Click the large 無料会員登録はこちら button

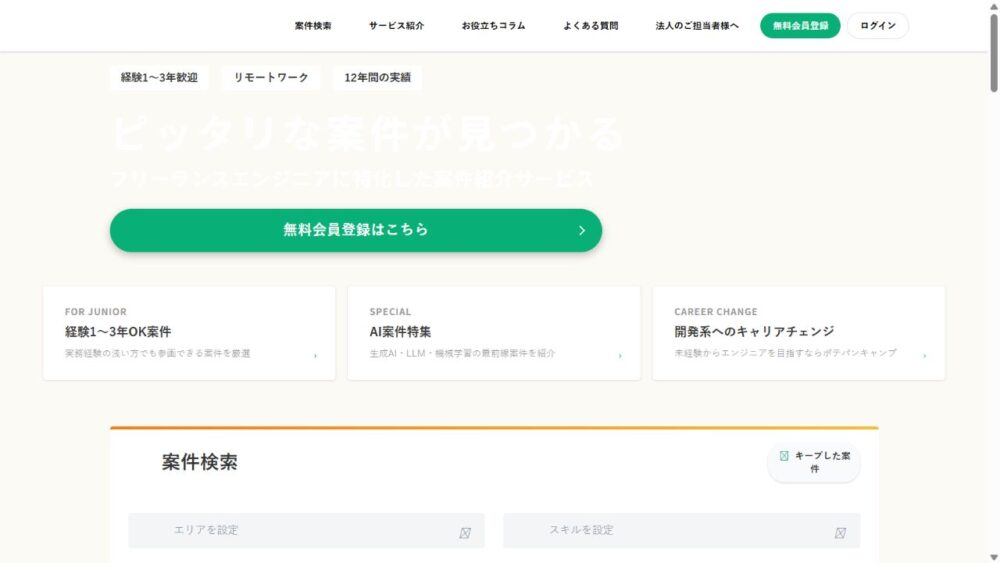coord(356,230)
